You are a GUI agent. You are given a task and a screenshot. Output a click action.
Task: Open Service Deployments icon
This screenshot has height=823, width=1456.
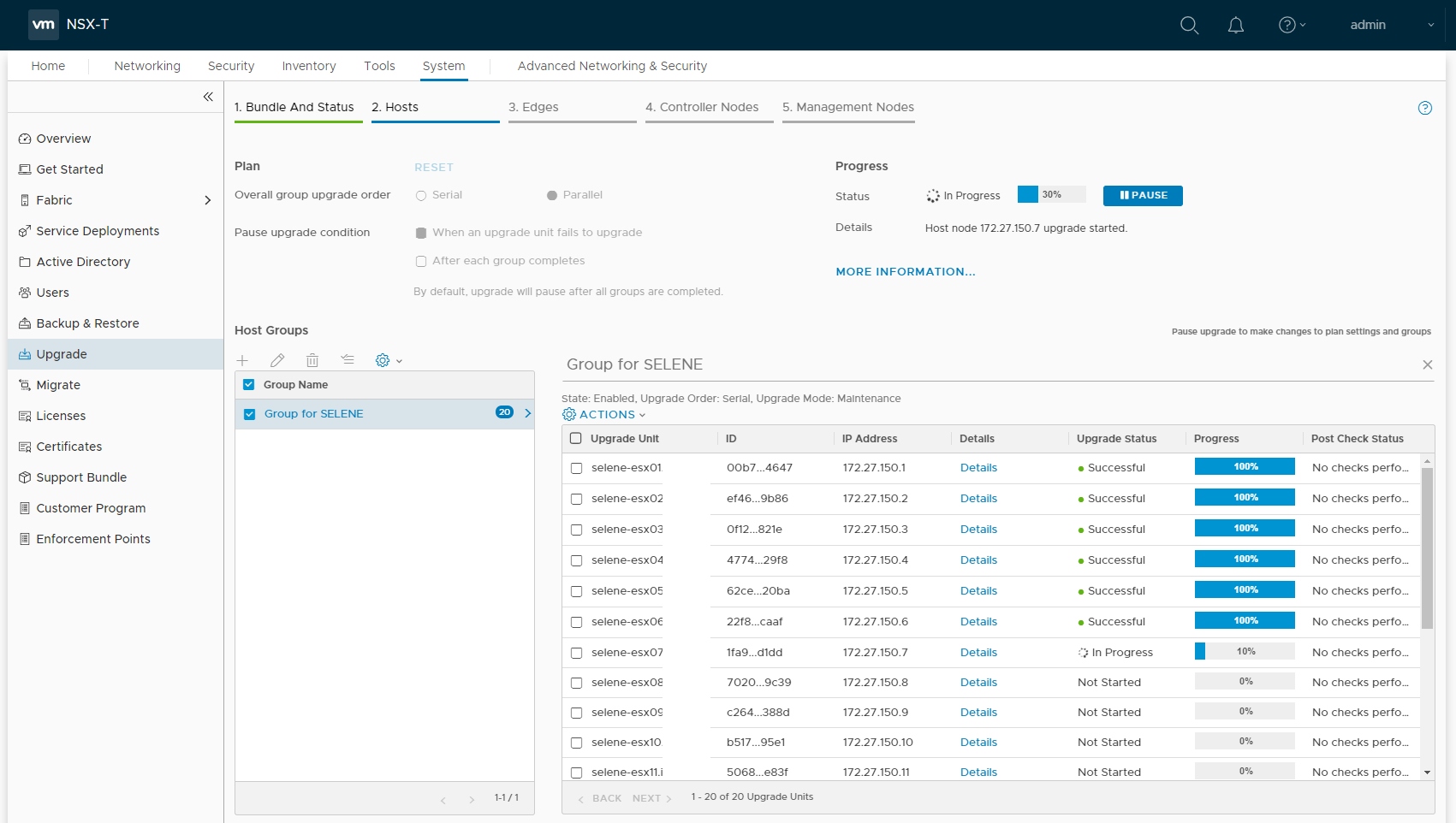tap(25, 231)
